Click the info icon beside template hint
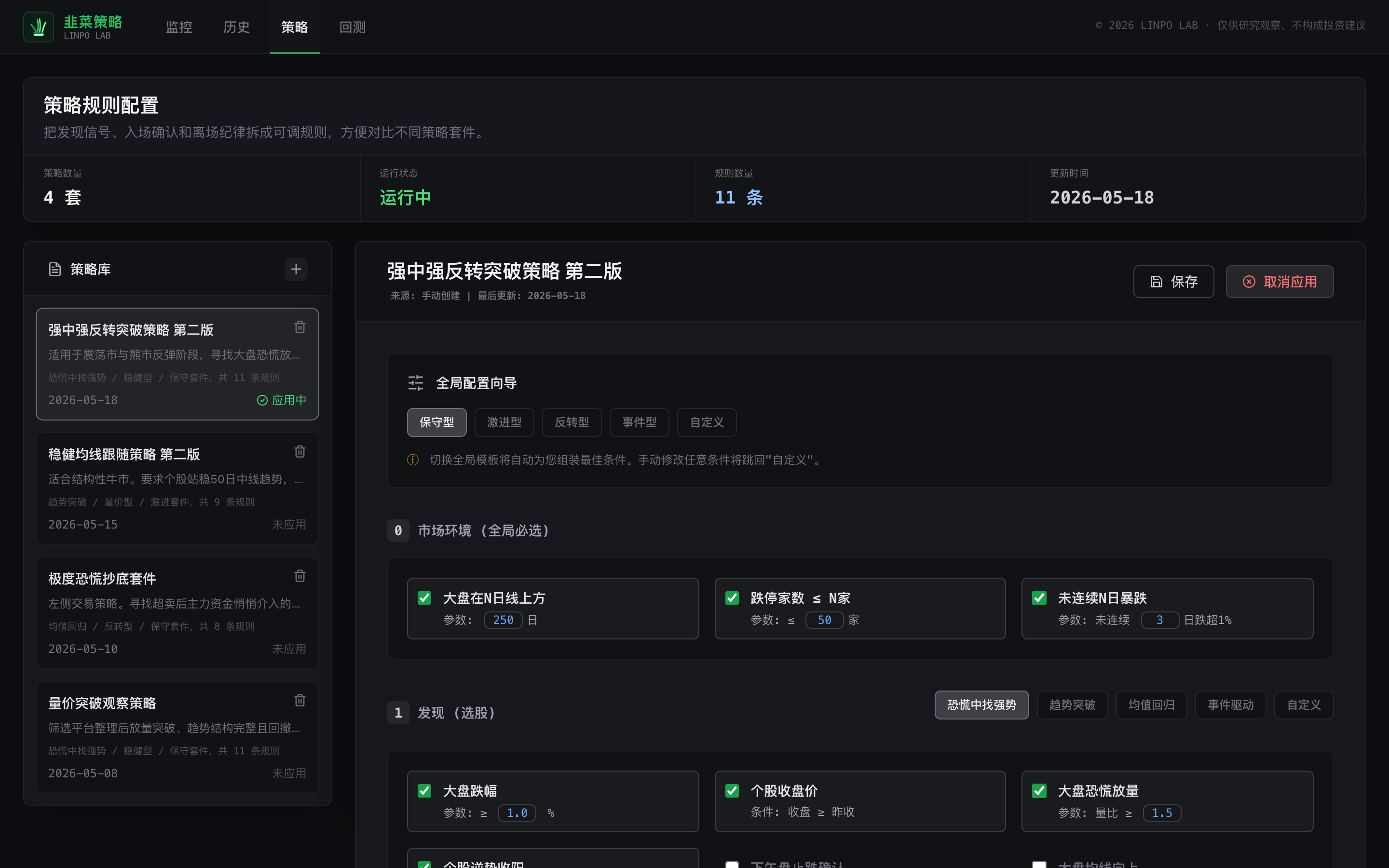The width and height of the screenshot is (1389, 868). pos(413,460)
